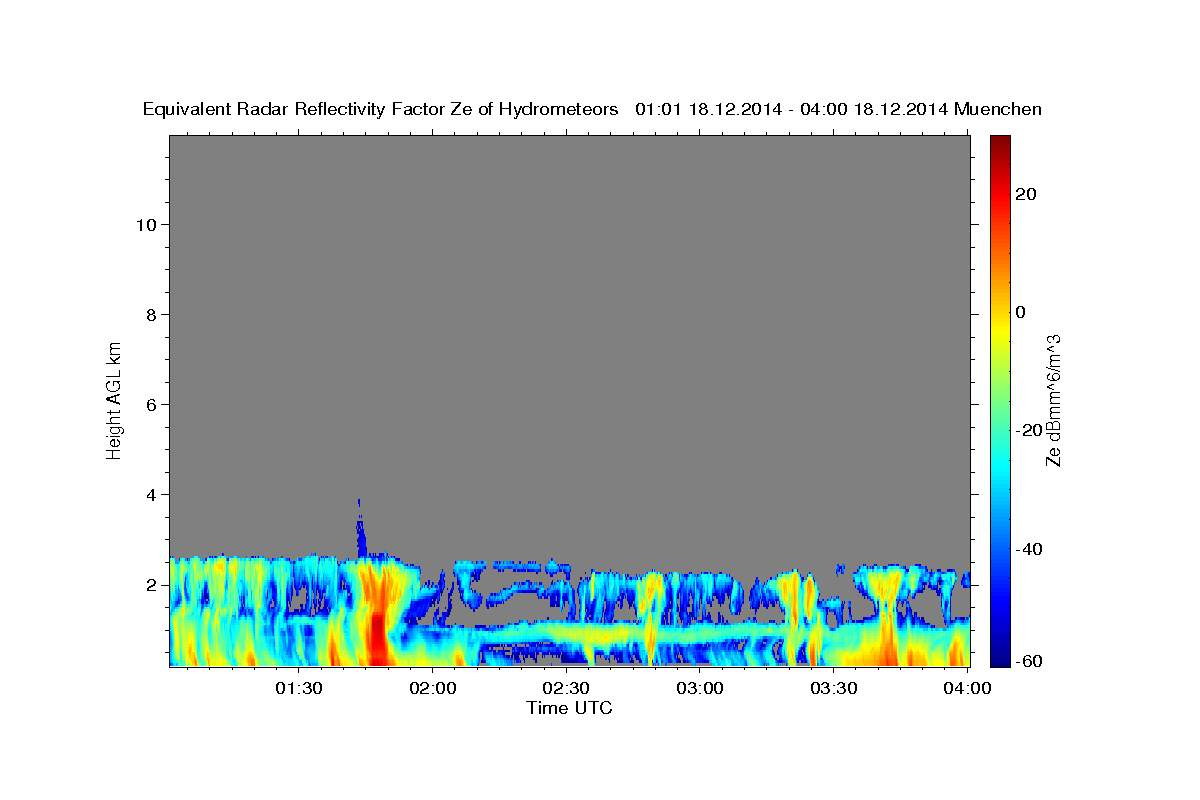
Task: Click the station name 'Muenchen' in the title
Action: click(998, 109)
